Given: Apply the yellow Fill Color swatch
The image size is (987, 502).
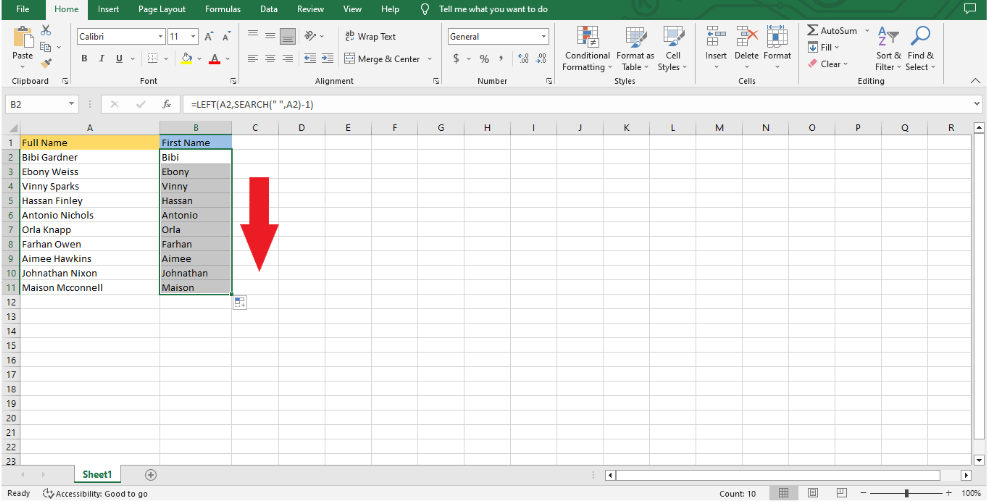Looking at the screenshot, I should click(186, 59).
